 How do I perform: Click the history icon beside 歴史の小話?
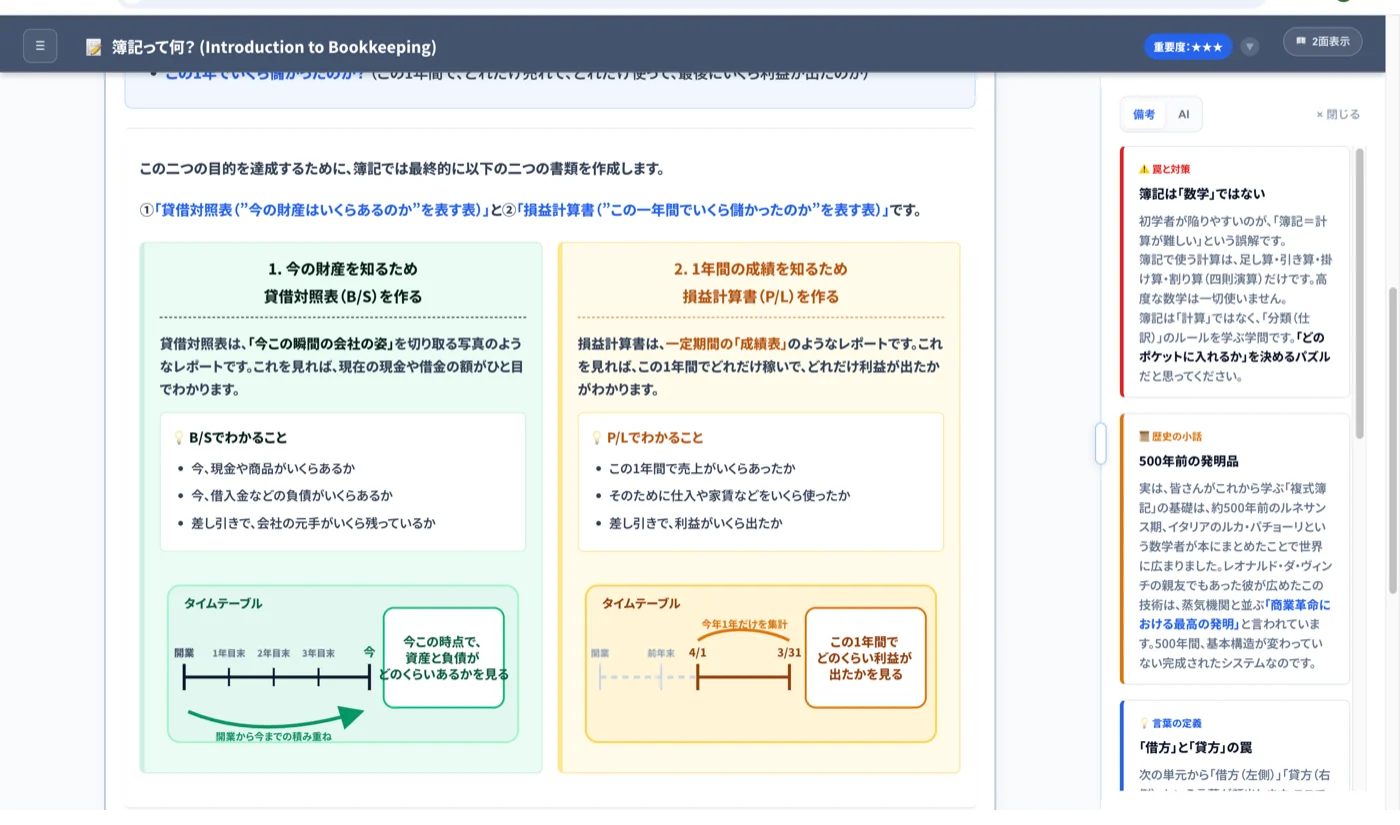tap(1144, 437)
